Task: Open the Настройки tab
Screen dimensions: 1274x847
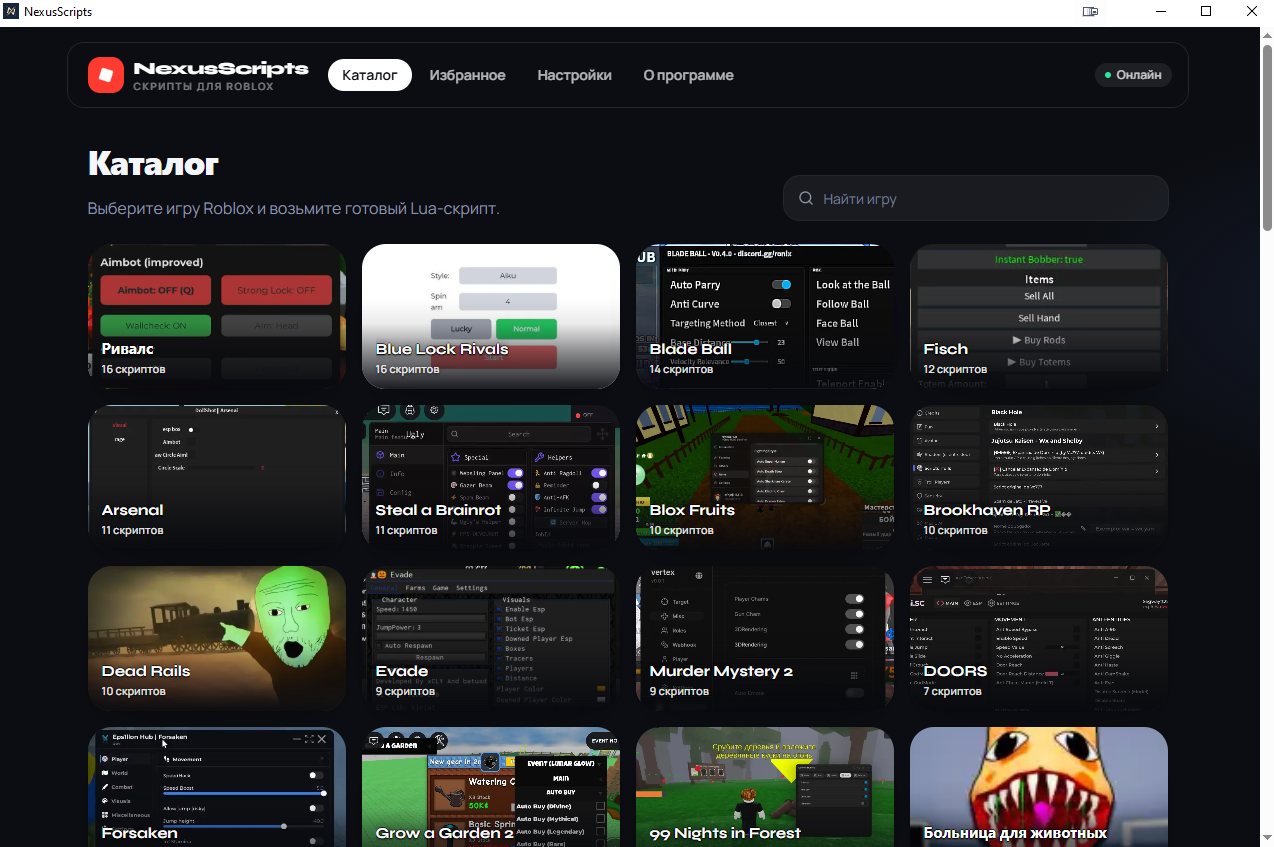Action: (574, 75)
